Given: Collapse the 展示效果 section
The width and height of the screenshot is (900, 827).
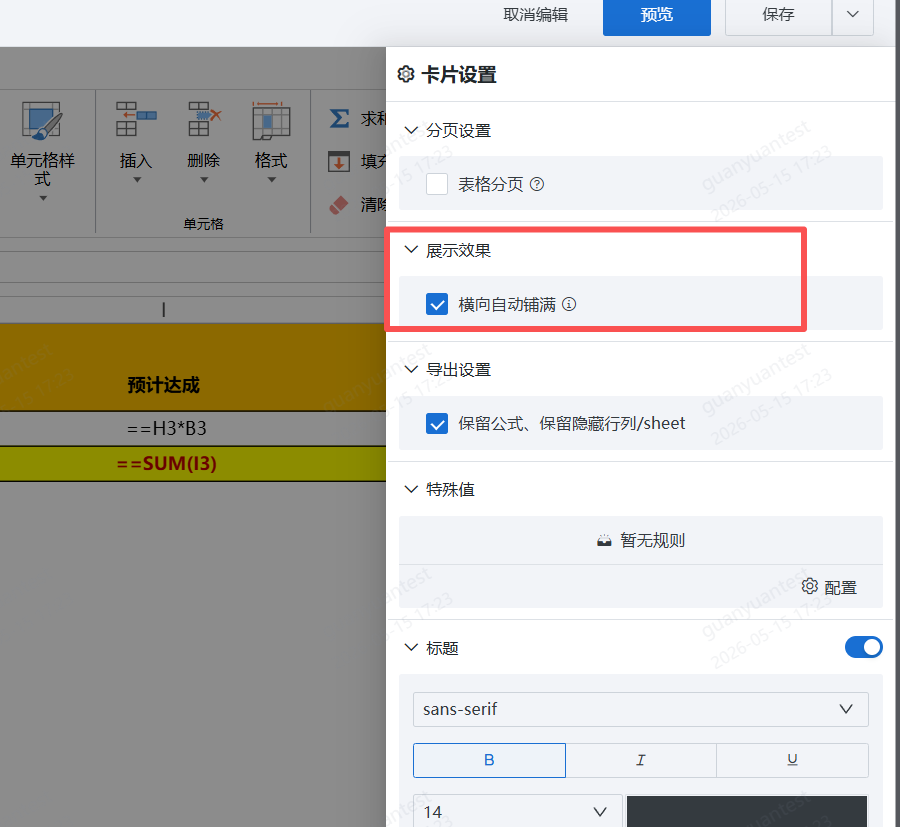Looking at the screenshot, I should coord(411,250).
